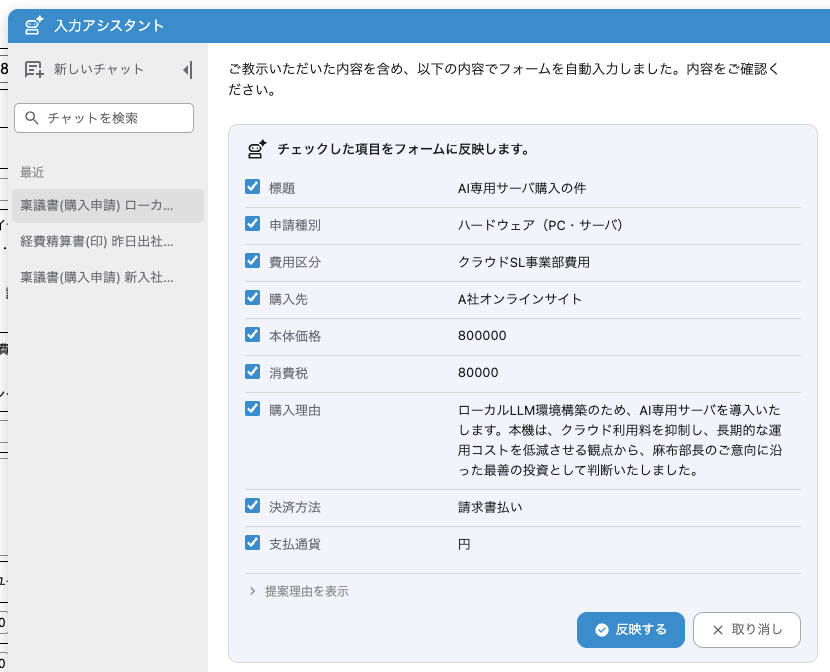
Task: Expand 提案理由を表示 section
Action: (299, 592)
